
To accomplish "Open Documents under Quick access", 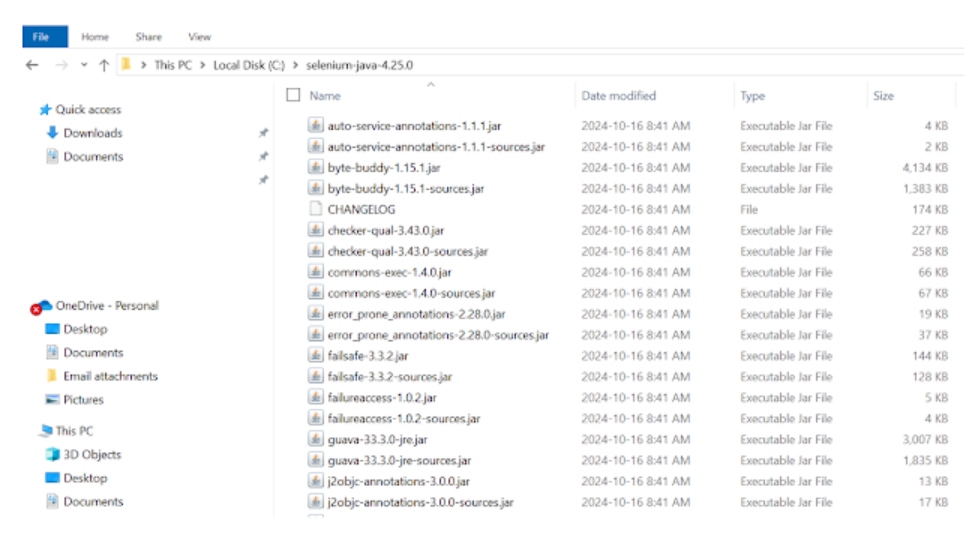I will tap(93, 157).
